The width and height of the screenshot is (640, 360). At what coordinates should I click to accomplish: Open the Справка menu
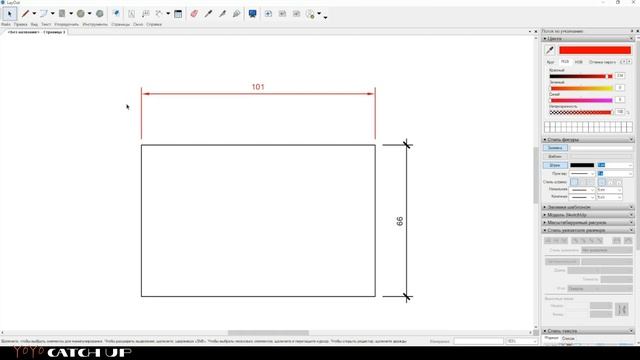click(154, 24)
